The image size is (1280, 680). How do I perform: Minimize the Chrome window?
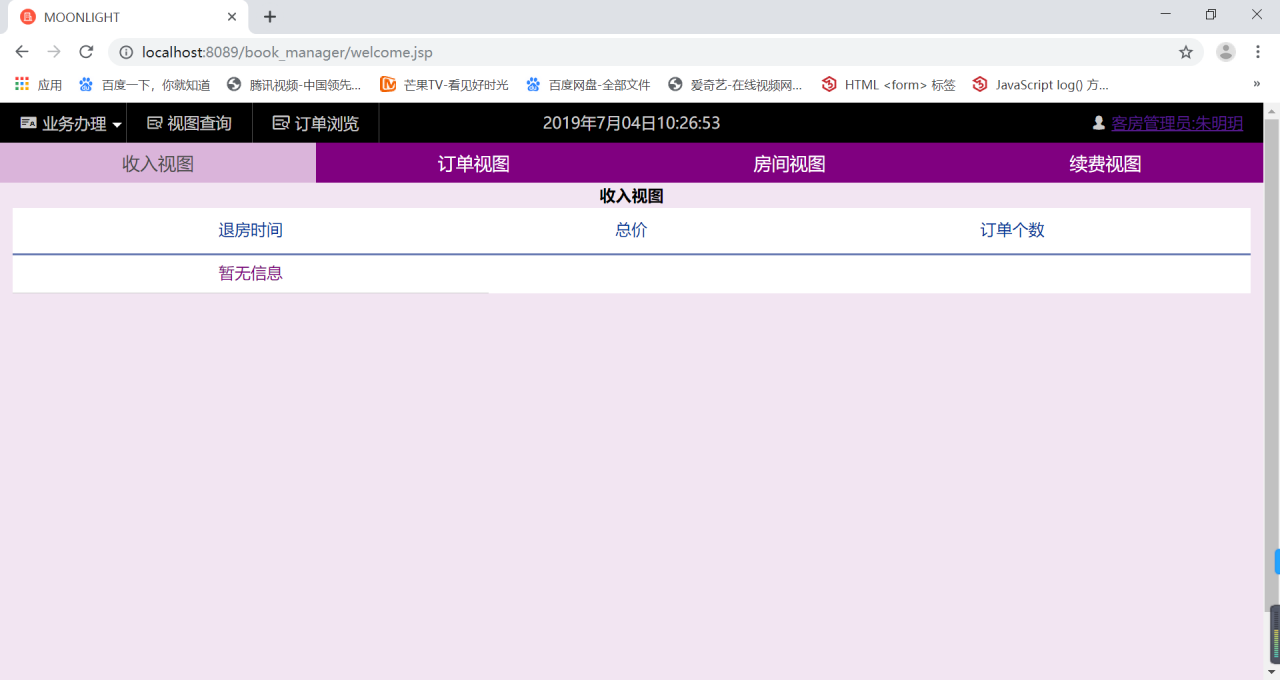pos(1165,14)
